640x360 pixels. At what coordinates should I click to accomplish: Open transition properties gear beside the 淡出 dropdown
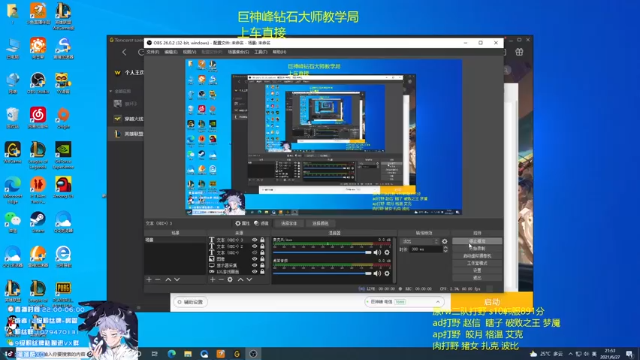point(444,242)
